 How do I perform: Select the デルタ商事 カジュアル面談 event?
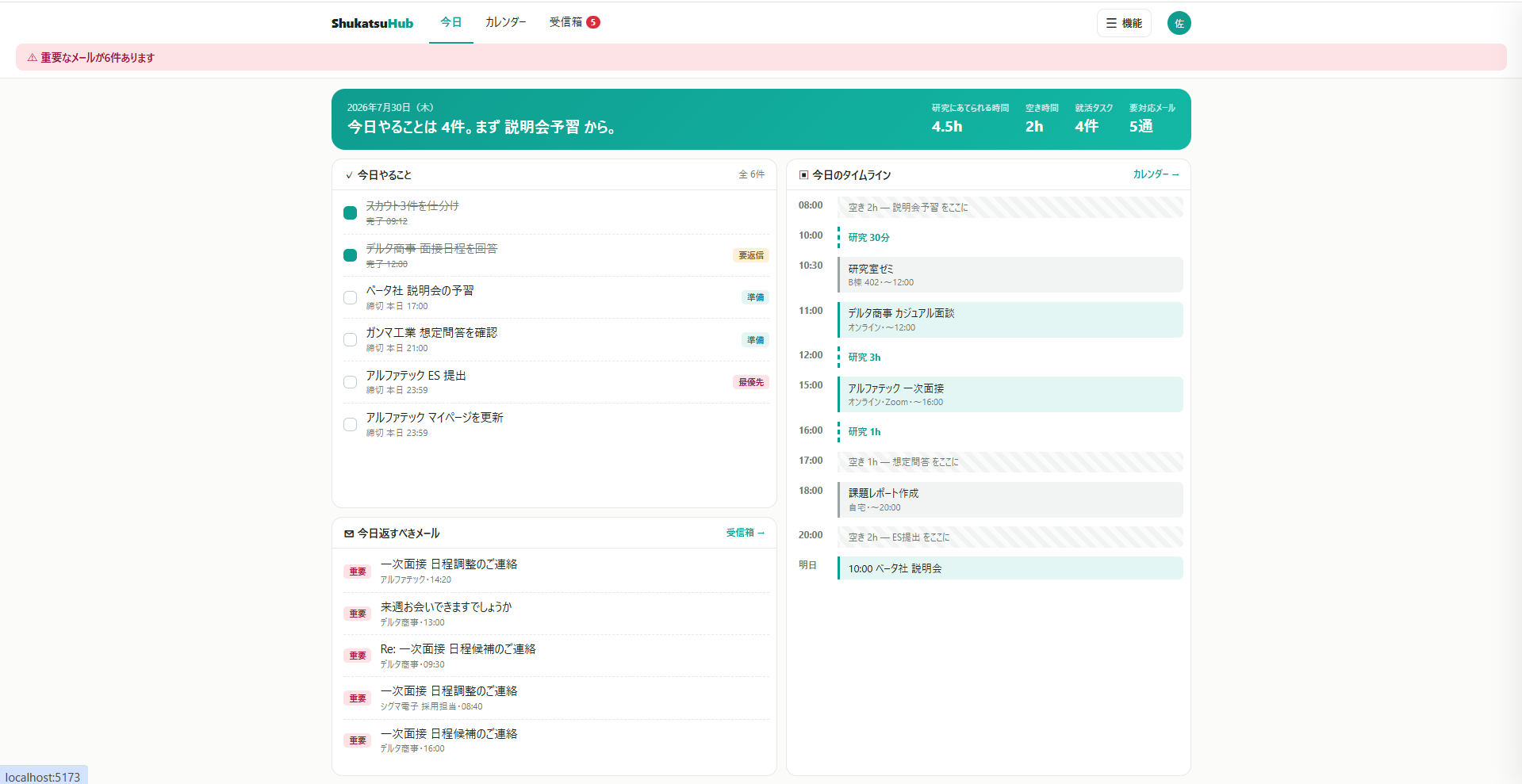(x=1010, y=319)
